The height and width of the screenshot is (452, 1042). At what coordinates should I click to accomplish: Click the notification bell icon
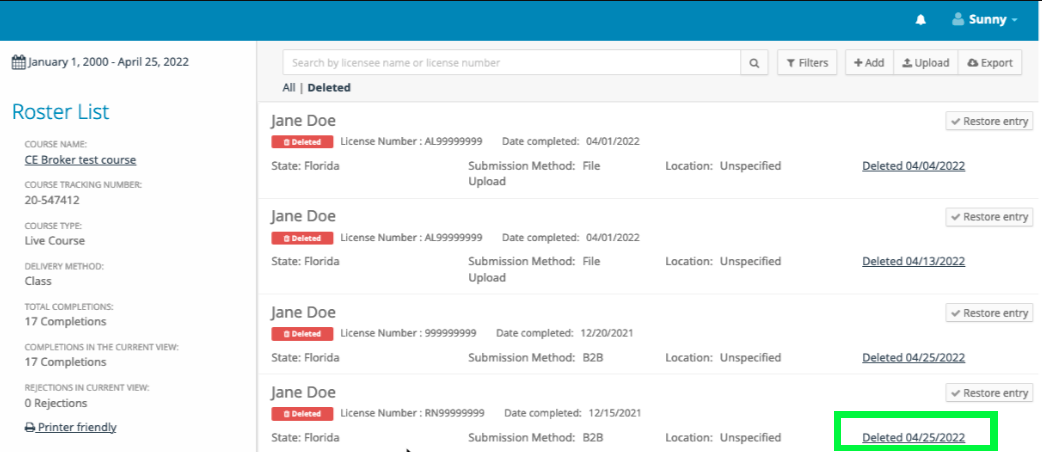click(x=922, y=20)
